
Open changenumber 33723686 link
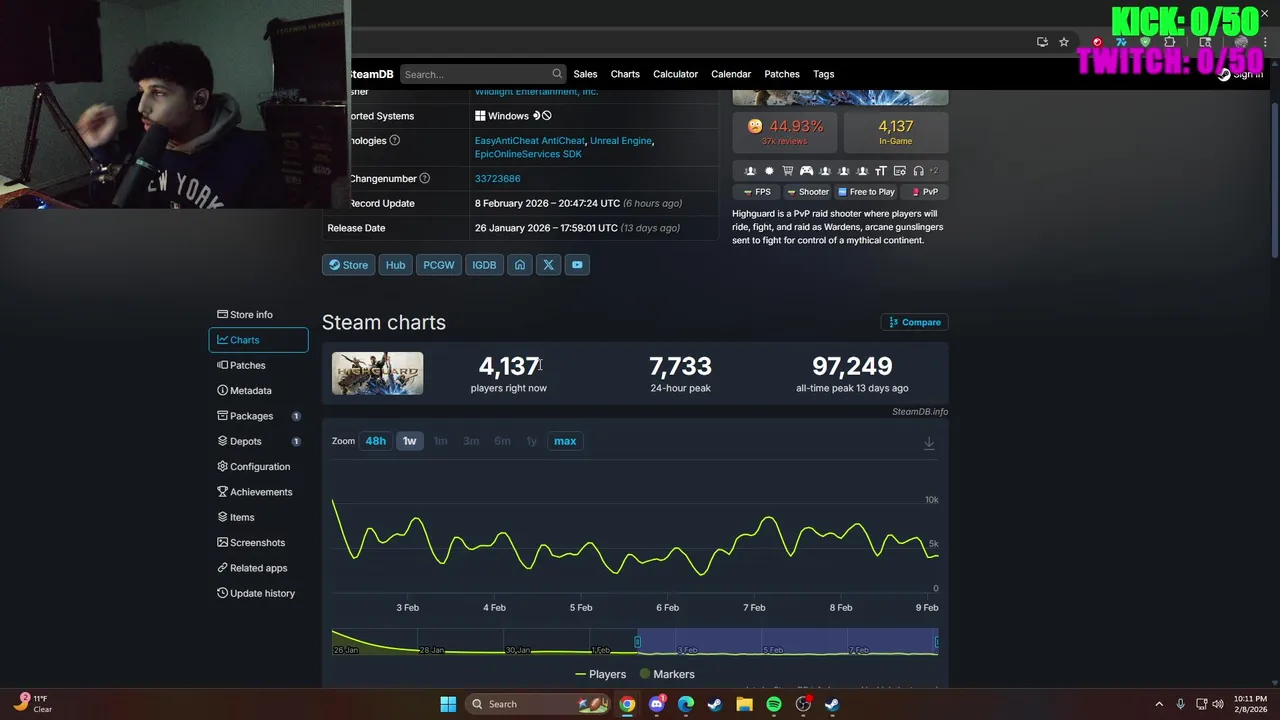click(x=497, y=179)
